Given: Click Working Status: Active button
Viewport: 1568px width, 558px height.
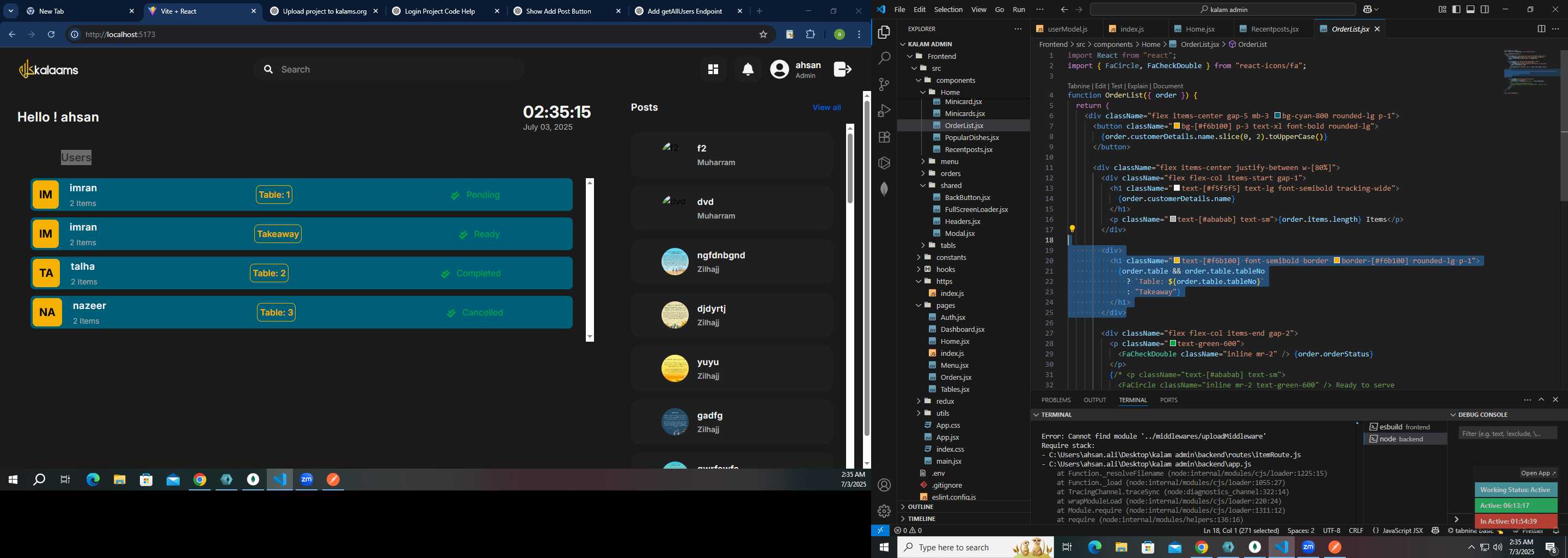Looking at the screenshot, I should coord(1515,490).
